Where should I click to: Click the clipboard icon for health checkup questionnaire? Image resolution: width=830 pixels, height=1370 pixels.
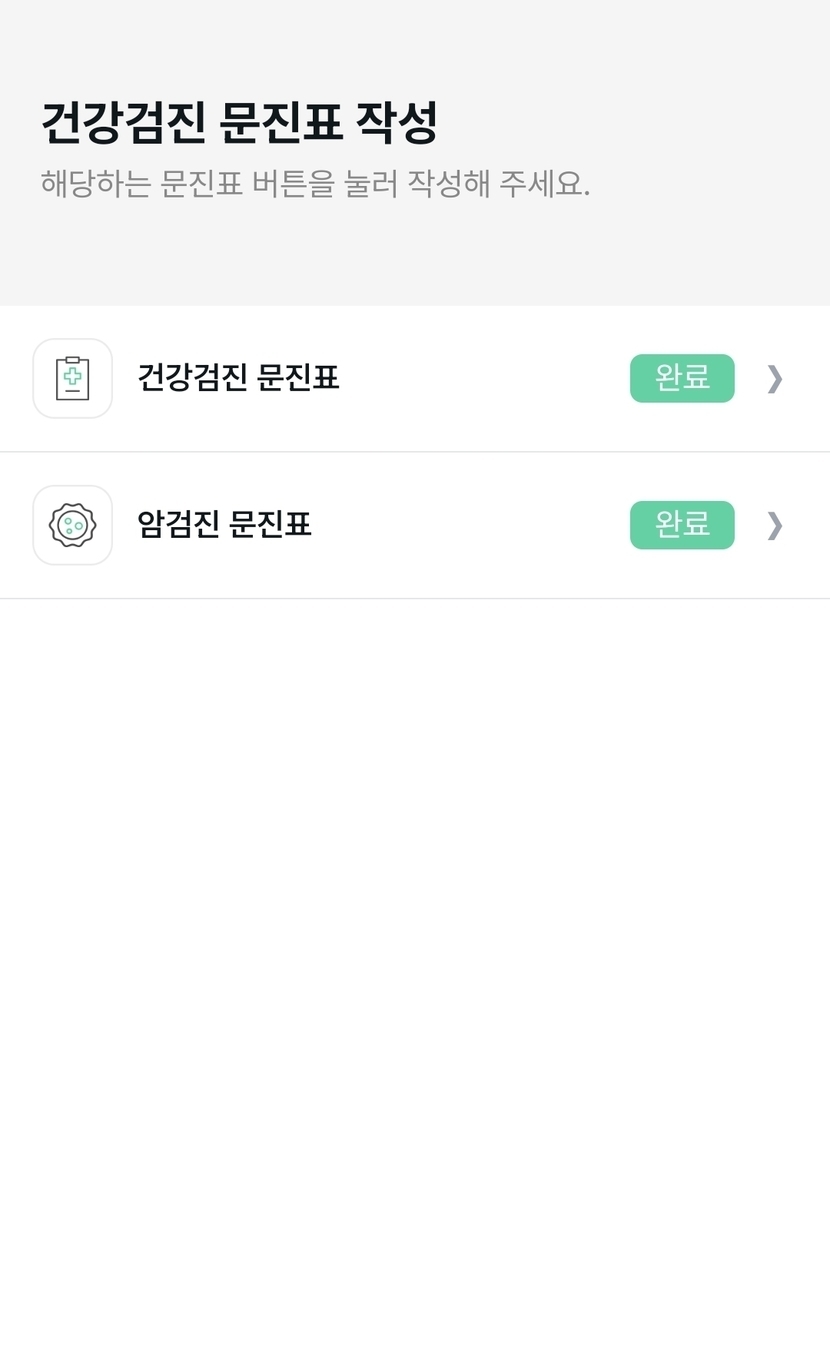(x=72, y=378)
